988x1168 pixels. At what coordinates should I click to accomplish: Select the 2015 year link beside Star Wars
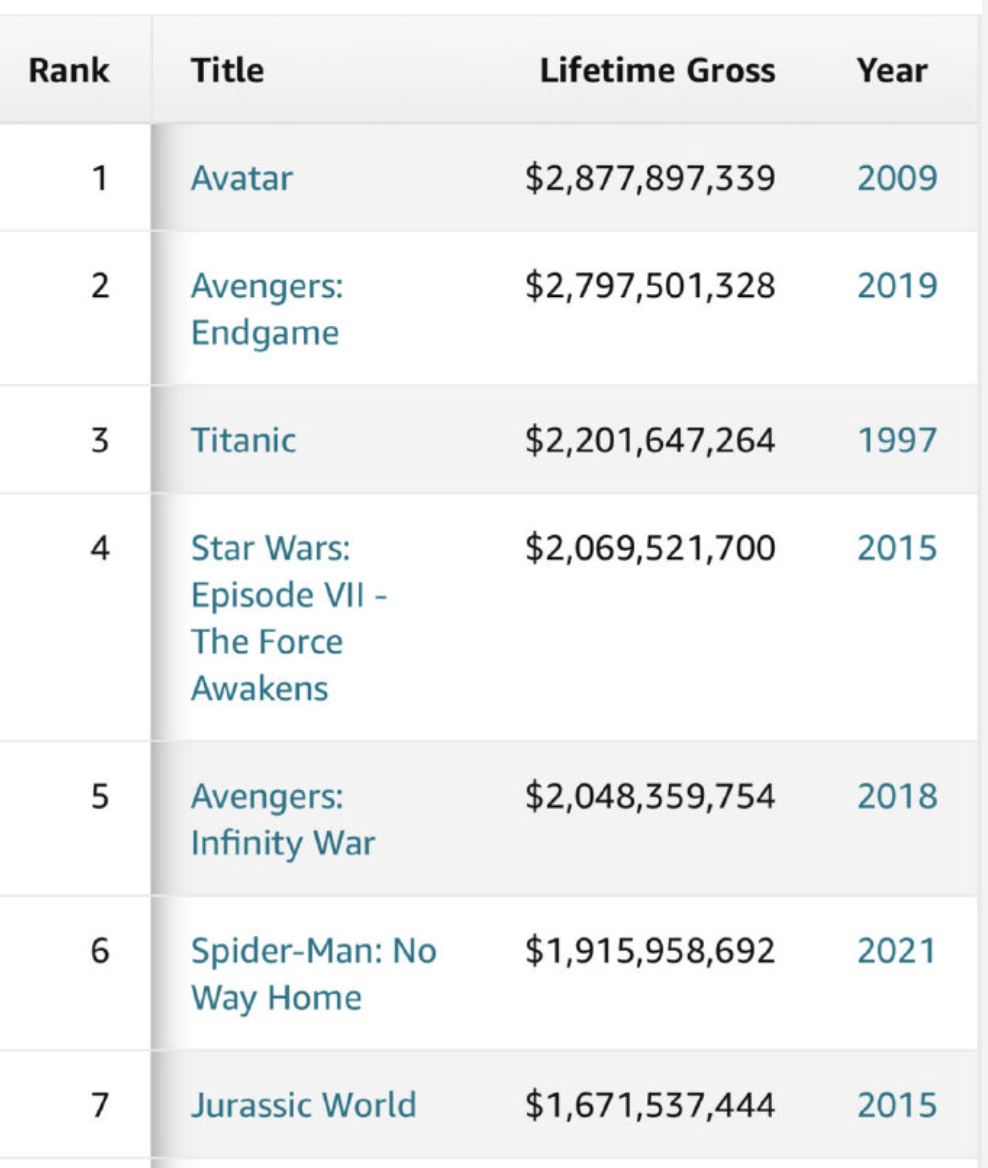(x=897, y=548)
